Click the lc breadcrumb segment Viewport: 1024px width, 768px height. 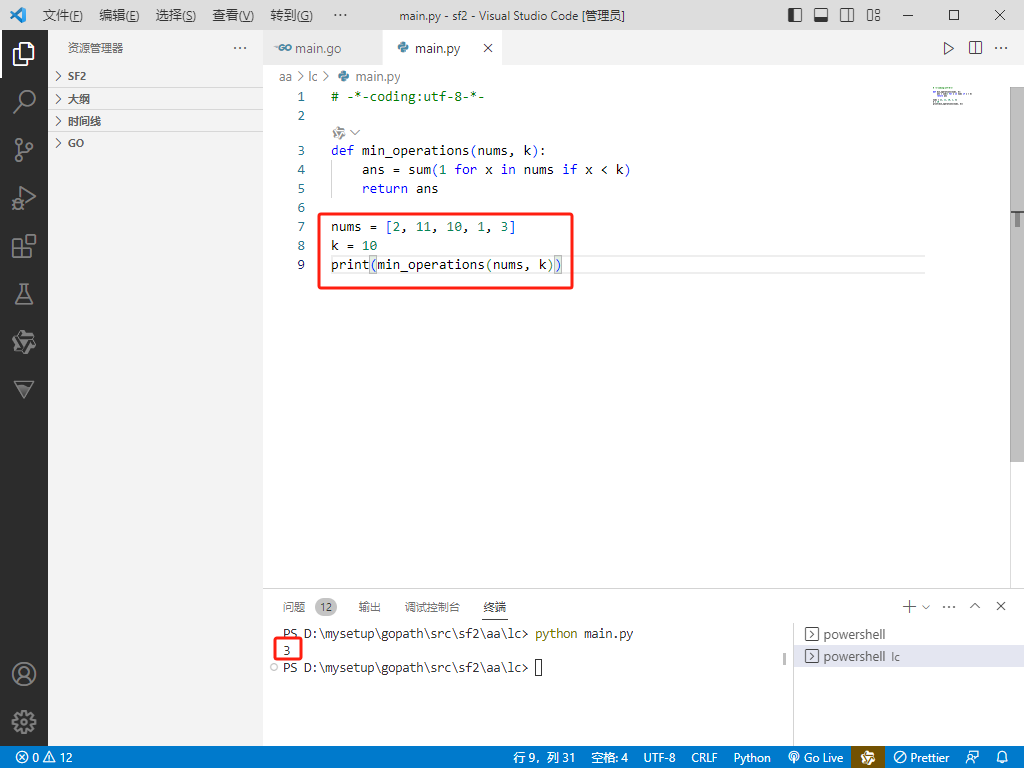click(x=313, y=76)
